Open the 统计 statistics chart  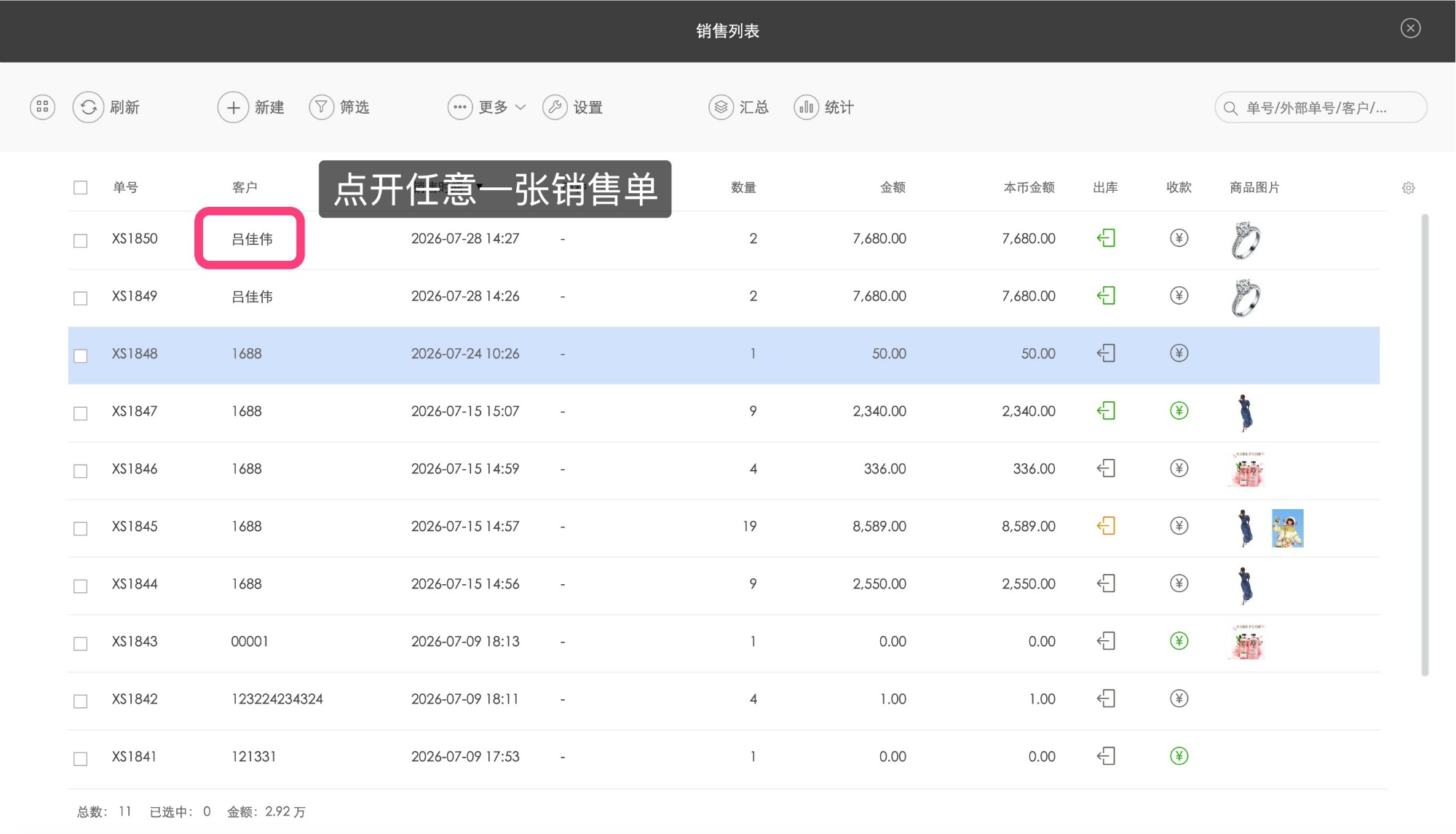tap(824, 107)
